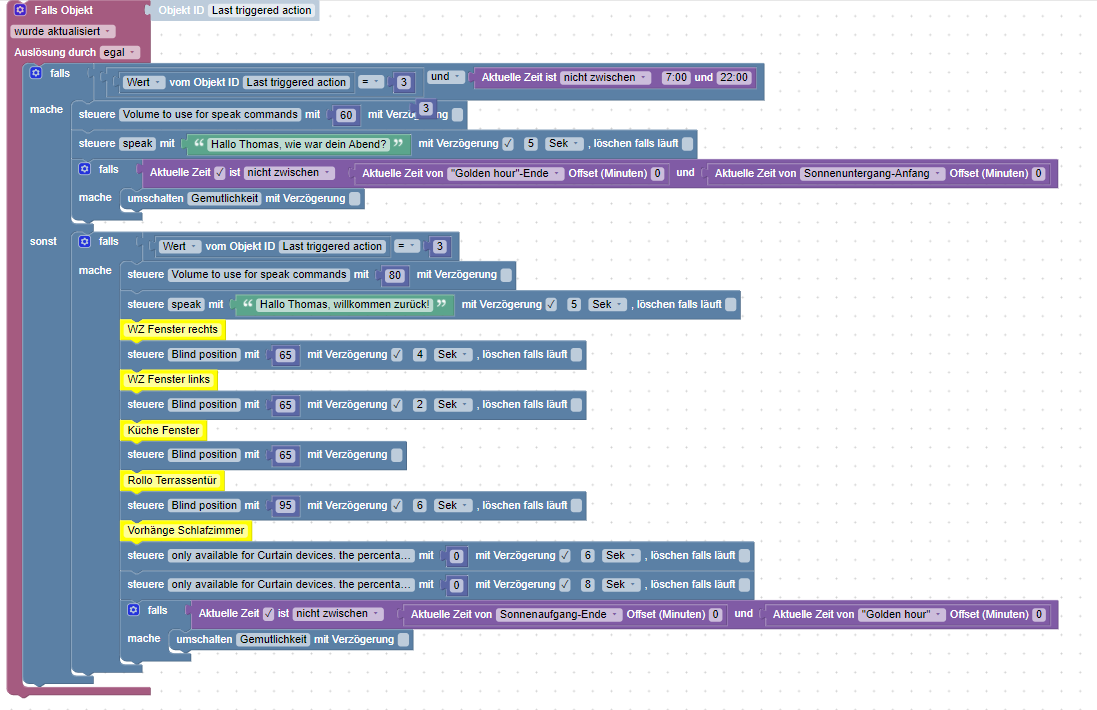The width and height of the screenshot is (1097, 710).
Task: Toggle 'löschen falls läuft' on Rollo Terrassentür block
Action: click(576, 505)
